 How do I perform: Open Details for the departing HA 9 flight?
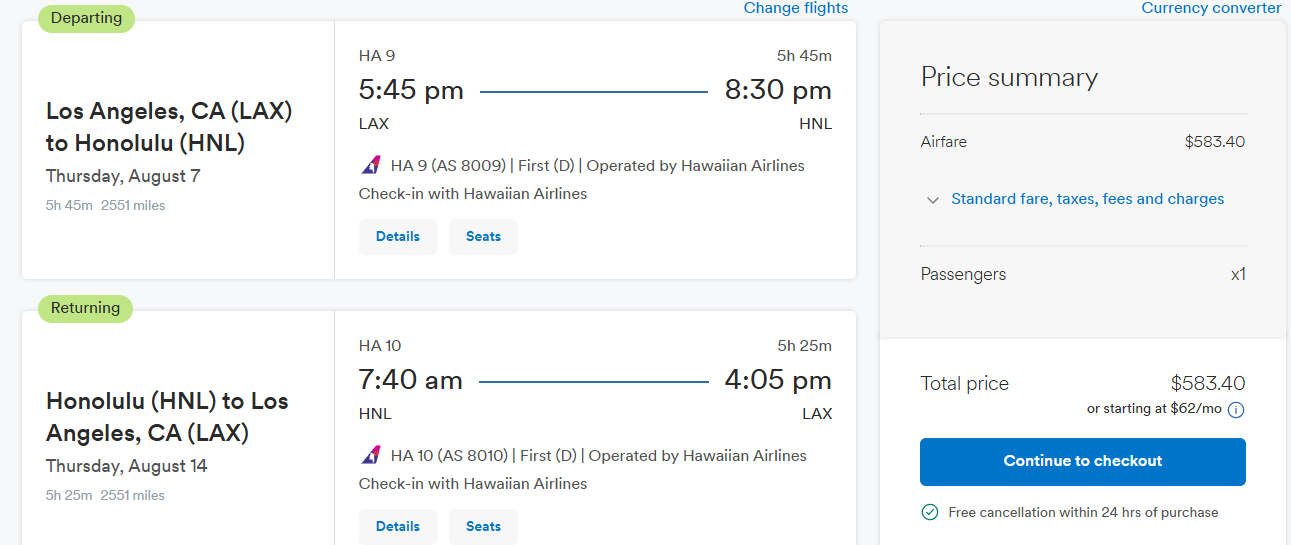pos(398,237)
